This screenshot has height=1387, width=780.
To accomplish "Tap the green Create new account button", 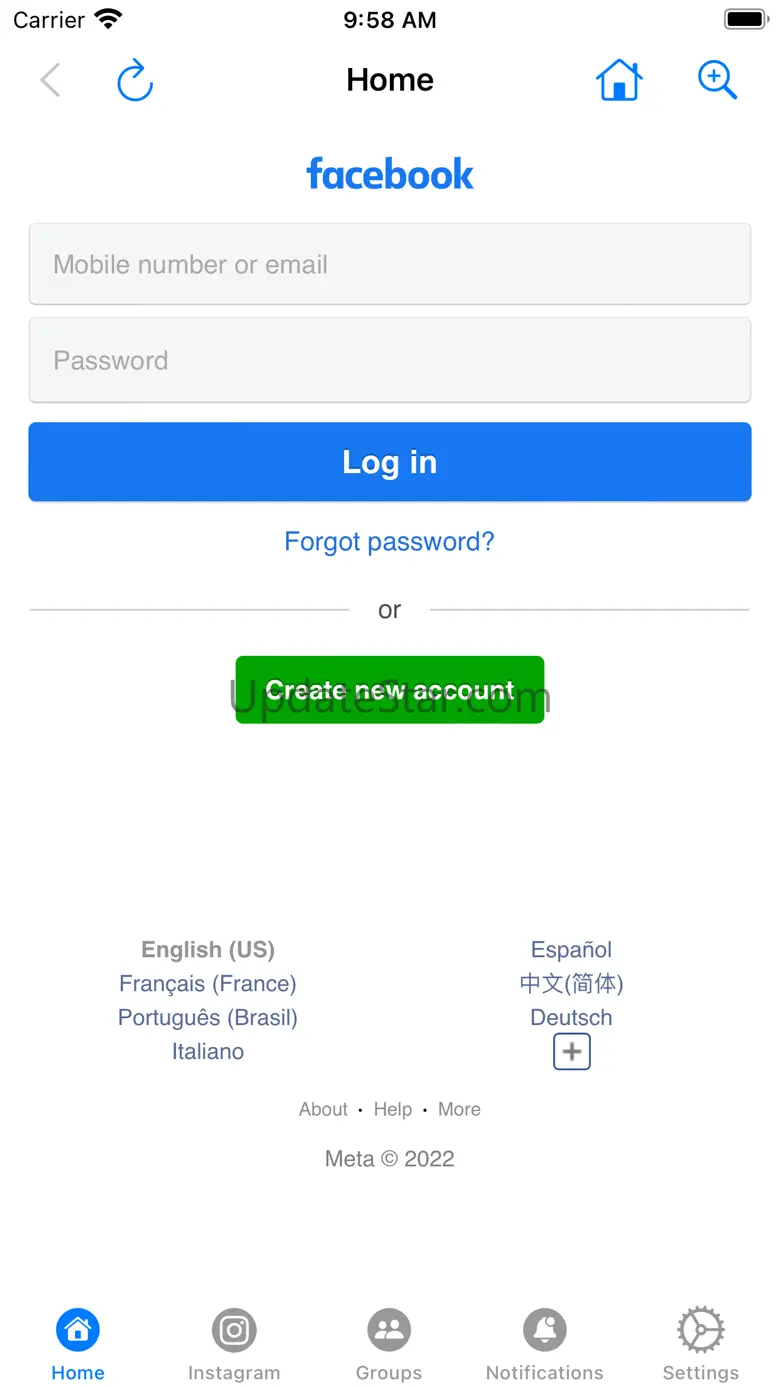I will (390, 690).
